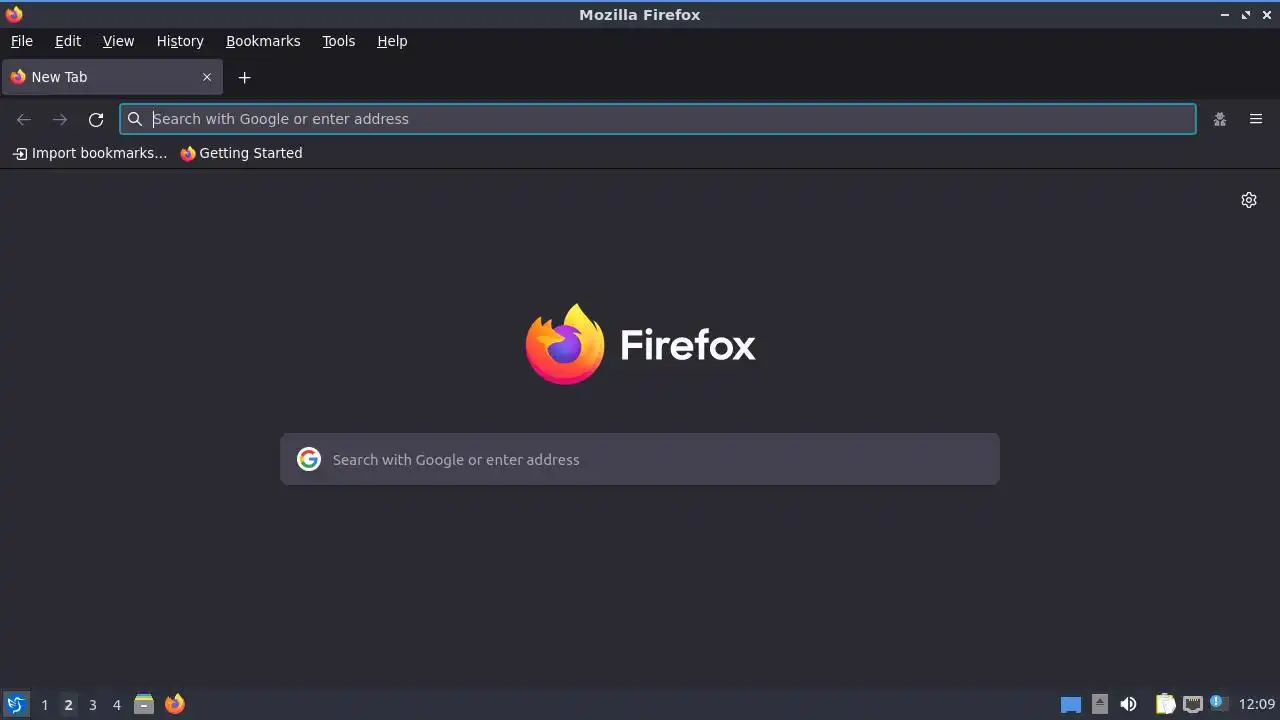Switch to workspace 4
Image resolution: width=1280 pixels, height=720 pixels.
pyautogui.click(x=116, y=705)
